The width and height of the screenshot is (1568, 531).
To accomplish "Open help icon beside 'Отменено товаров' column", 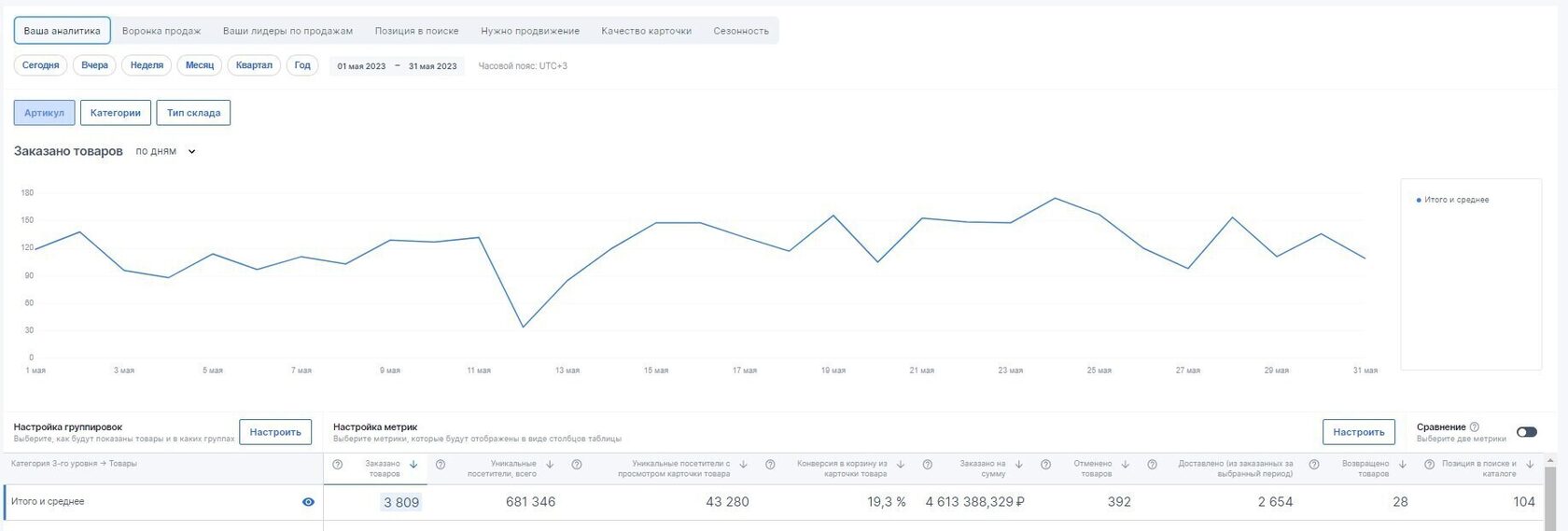I will (1045, 464).
